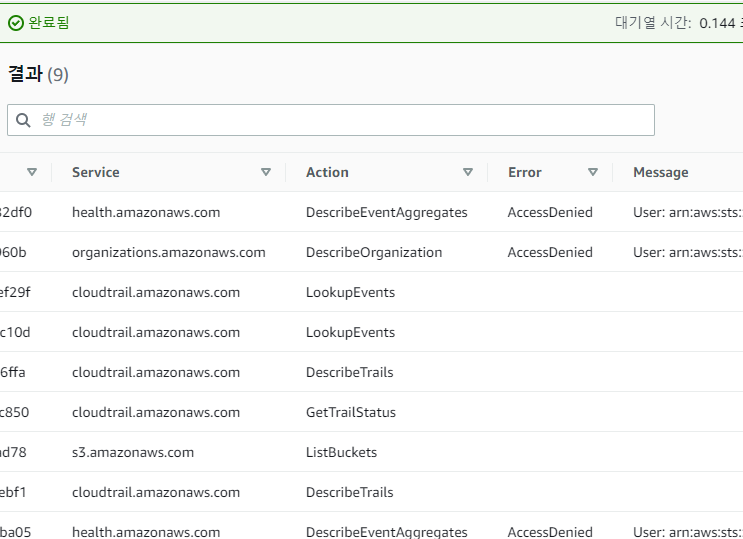Click the GetTrailStatus action cell
The image size is (743, 539).
(x=351, y=412)
